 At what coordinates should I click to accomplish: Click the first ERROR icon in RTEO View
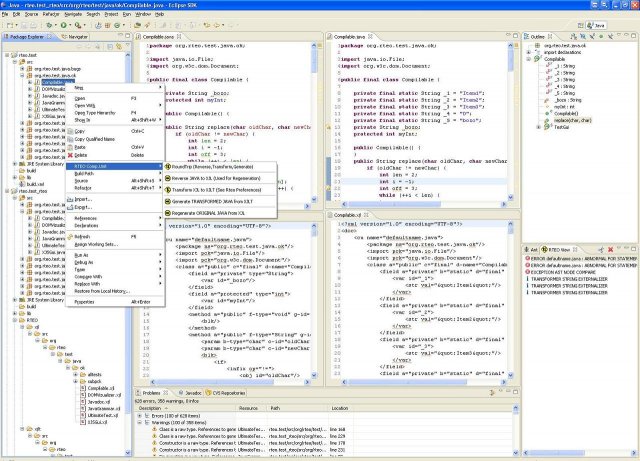tap(527, 258)
